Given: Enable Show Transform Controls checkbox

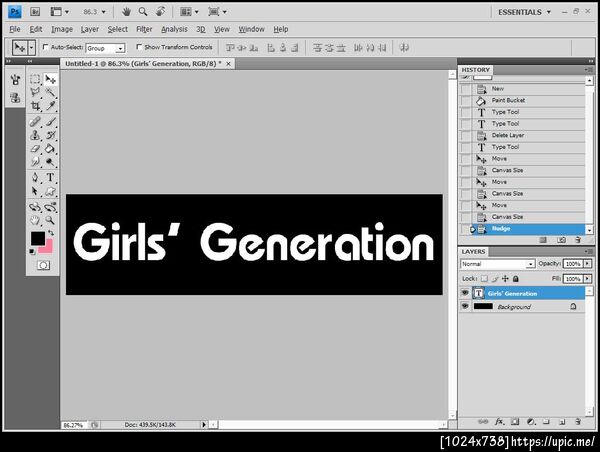Looking at the screenshot, I should [x=139, y=47].
